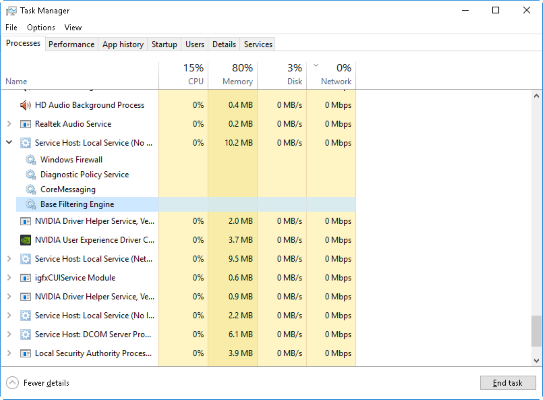Image resolution: width=543 pixels, height=400 pixels.
Task: Click the igfxCUIService Module icon
Action: (25, 278)
